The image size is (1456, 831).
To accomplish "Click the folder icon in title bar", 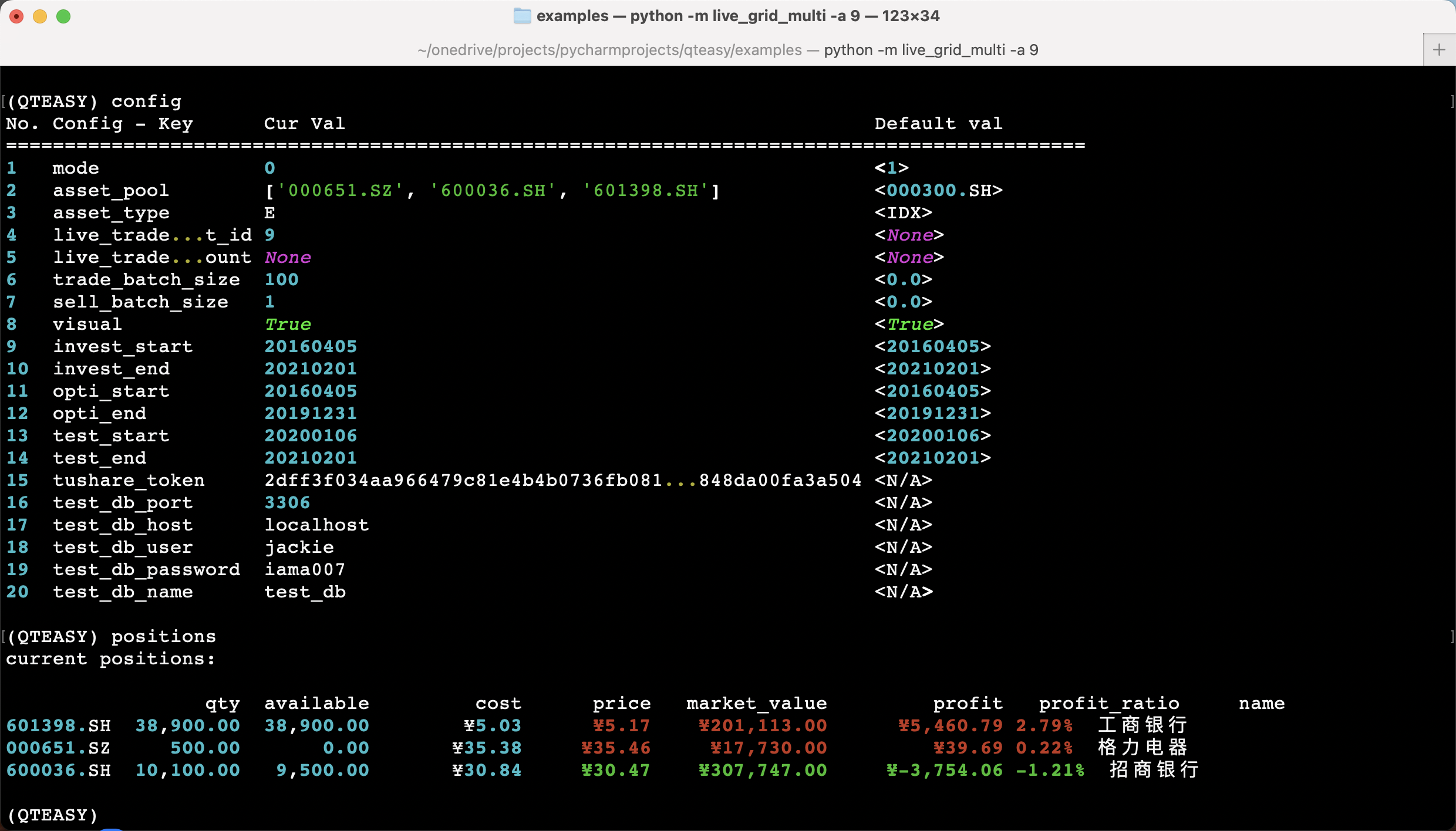I will pos(521,16).
